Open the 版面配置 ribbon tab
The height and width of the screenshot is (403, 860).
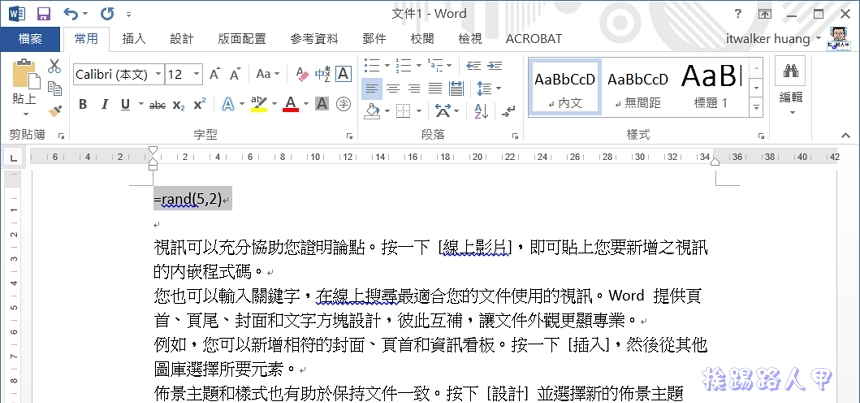(240, 39)
